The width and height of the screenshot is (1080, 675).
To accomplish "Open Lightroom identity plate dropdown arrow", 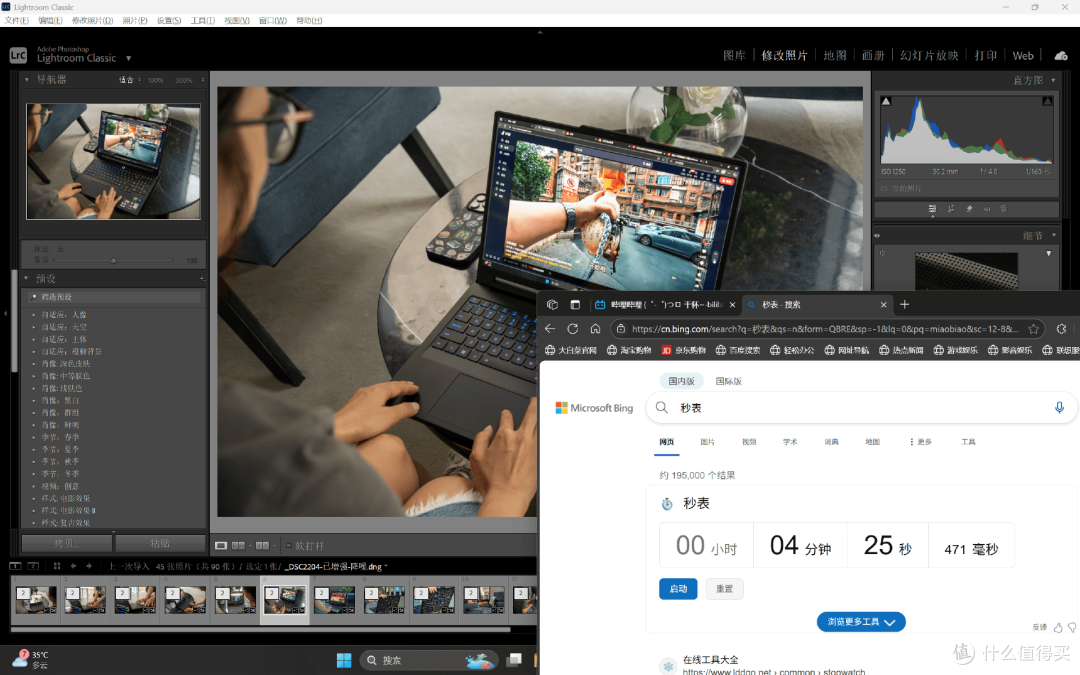I will (x=128, y=59).
